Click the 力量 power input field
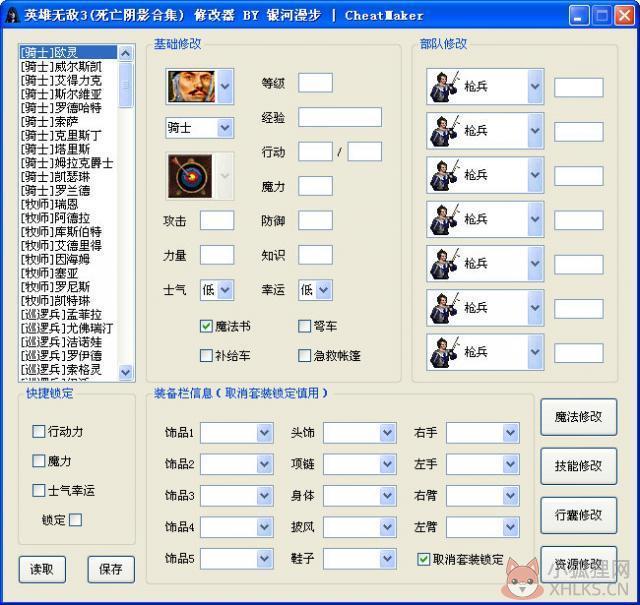This screenshot has height=605, width=640. 217,255
